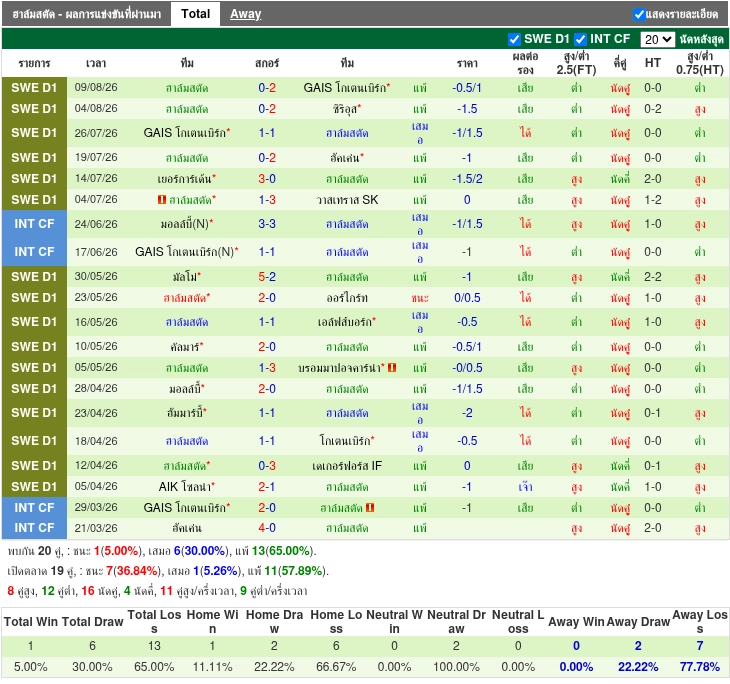The height and width of the screenshot is (684, 730).
Task: Click score 2-1 in 05/04/26 row
Action: click(x=267, y=487)
